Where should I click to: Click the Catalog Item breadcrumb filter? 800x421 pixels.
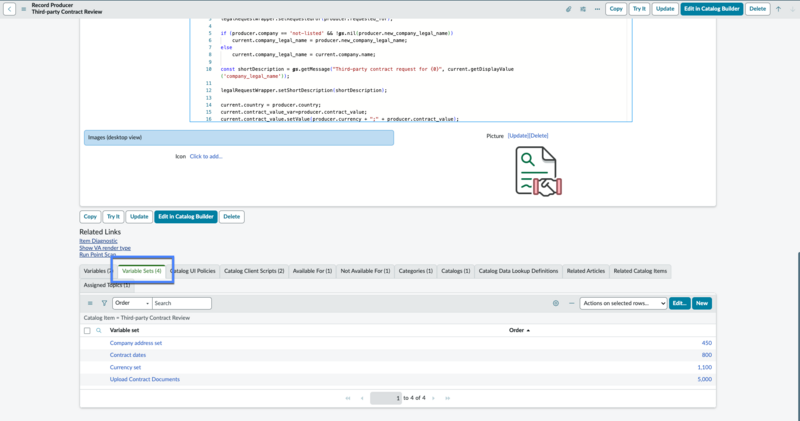pyautogui.click(x=137, y=318)
